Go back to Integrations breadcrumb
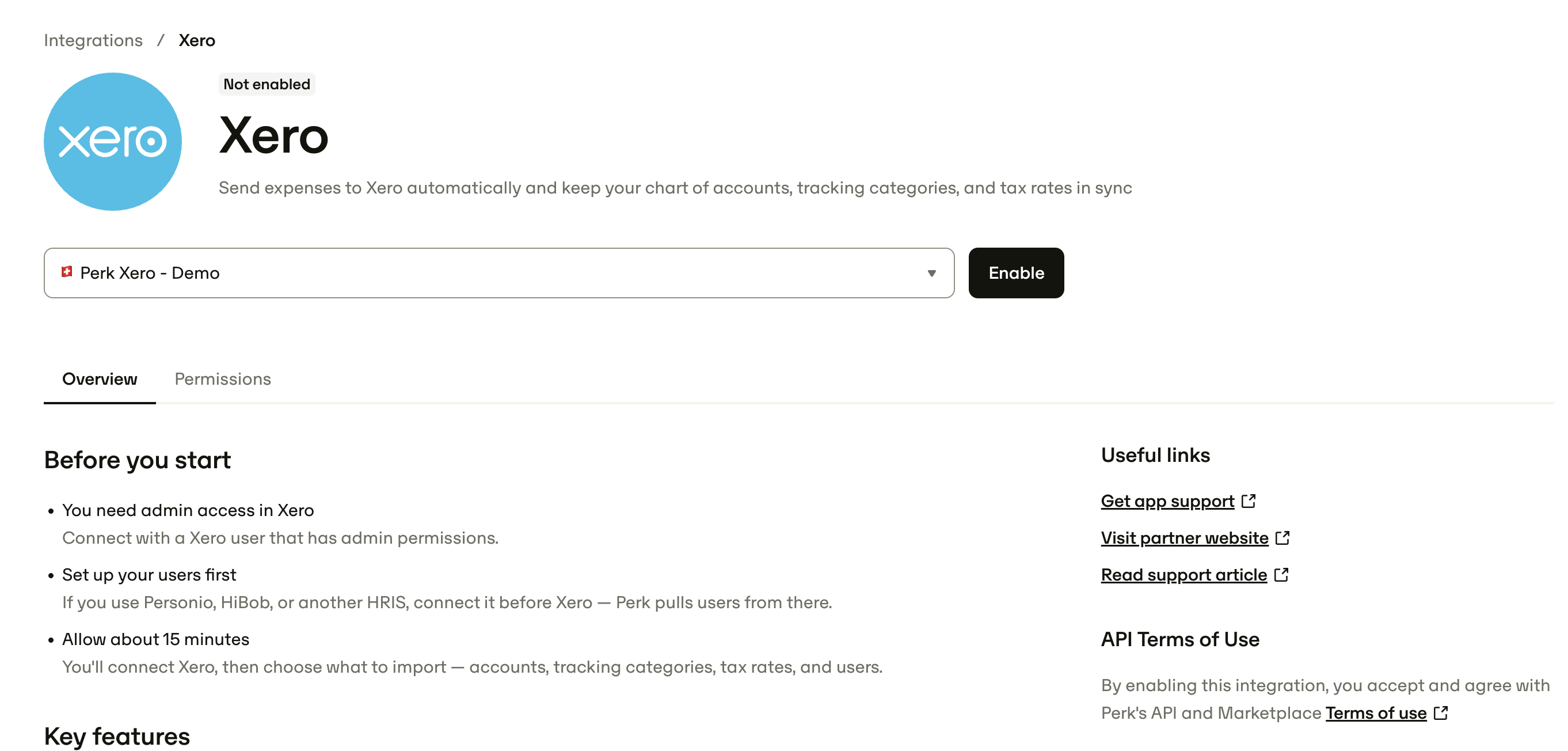Viewport: 1568px width, 751px height. tap(93, 40)
